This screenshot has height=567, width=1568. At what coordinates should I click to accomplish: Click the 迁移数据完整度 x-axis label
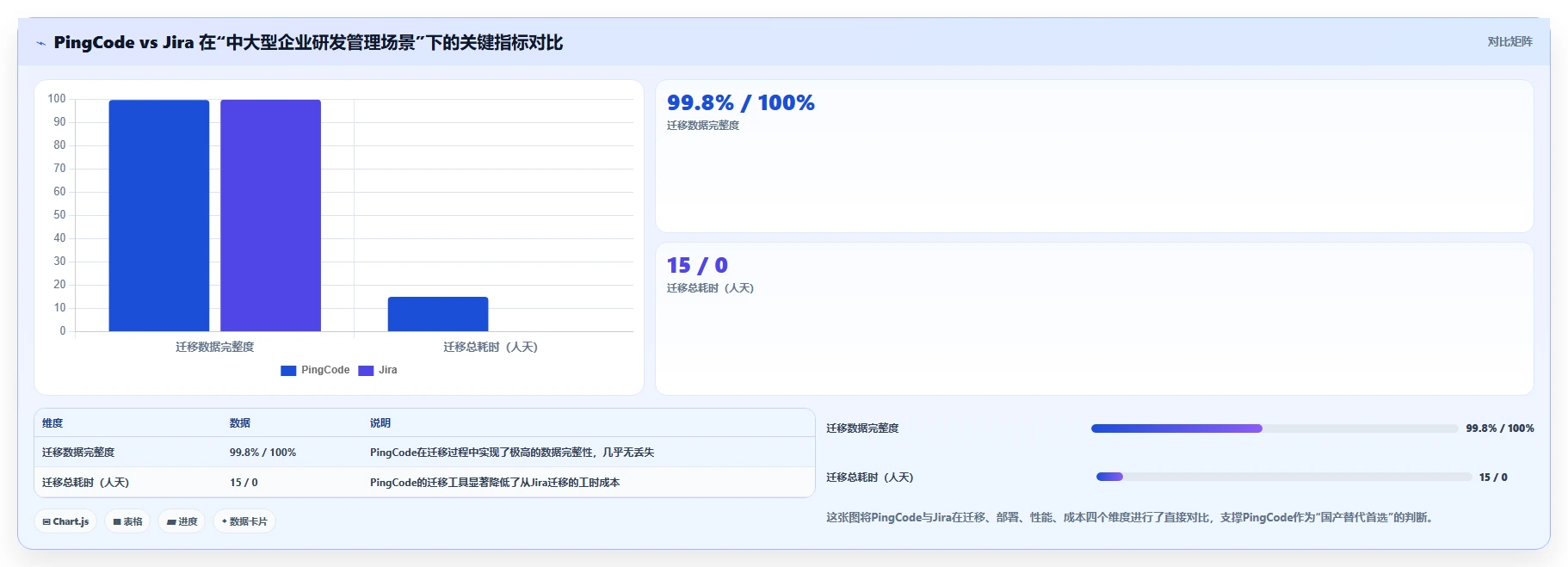[x=215, y=347]
